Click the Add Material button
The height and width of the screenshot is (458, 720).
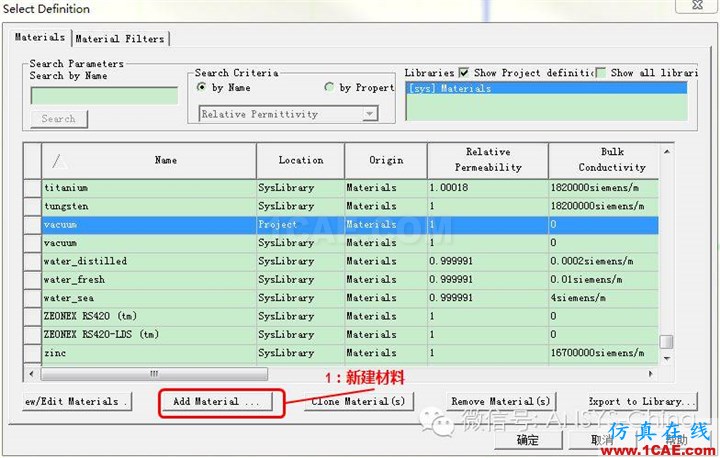pos(216,402)
